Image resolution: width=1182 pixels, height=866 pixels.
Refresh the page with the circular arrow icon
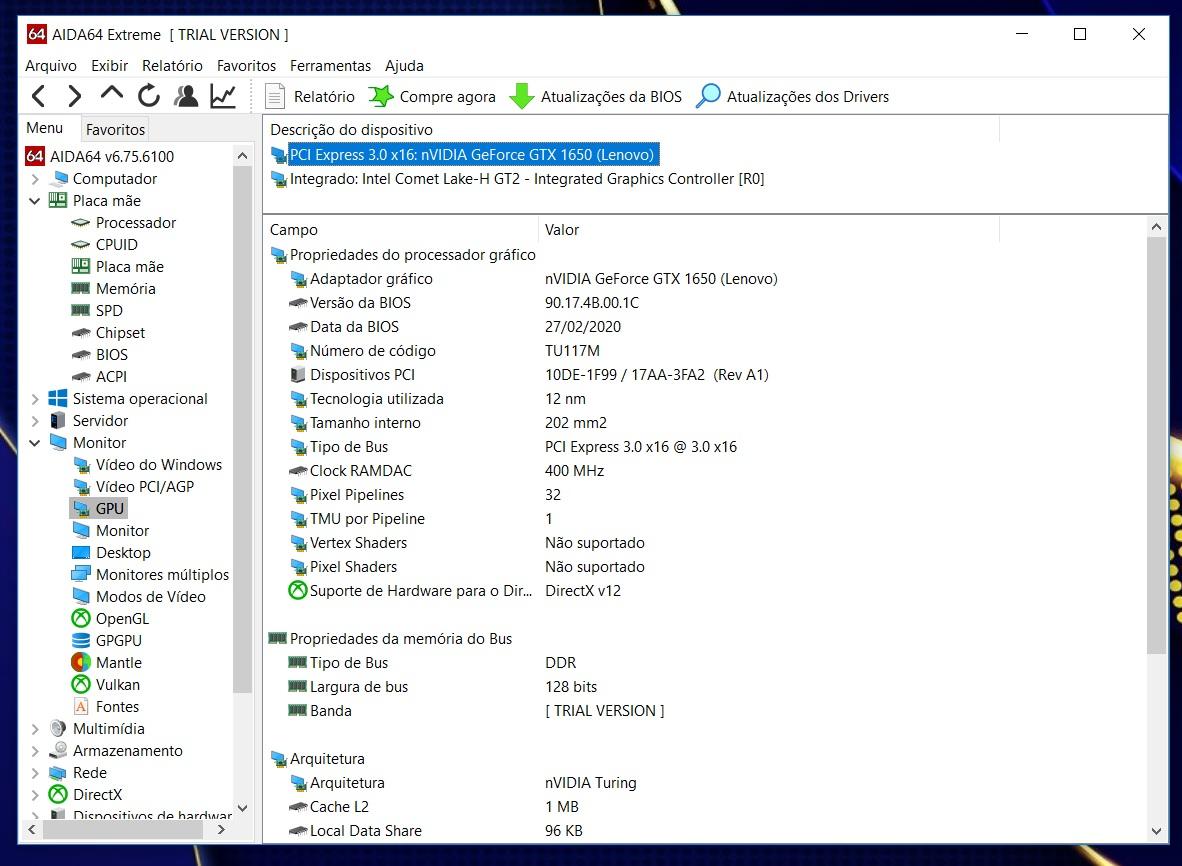click(149, 96)
